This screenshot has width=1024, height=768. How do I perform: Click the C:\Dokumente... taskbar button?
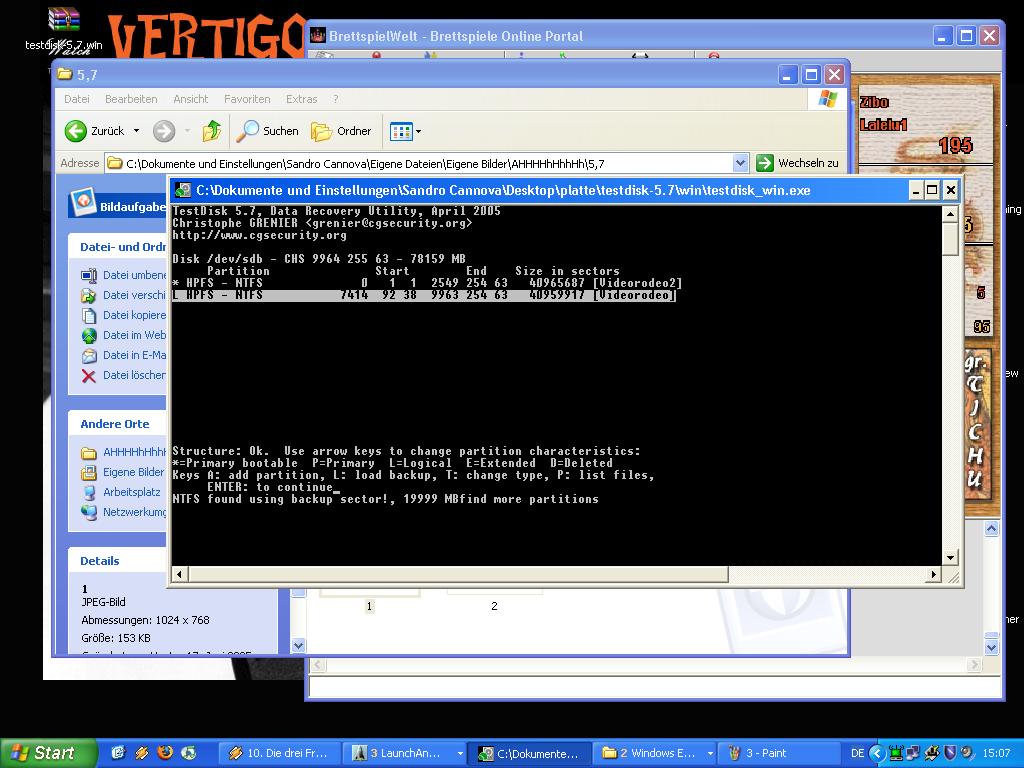(x=530, y=753)
